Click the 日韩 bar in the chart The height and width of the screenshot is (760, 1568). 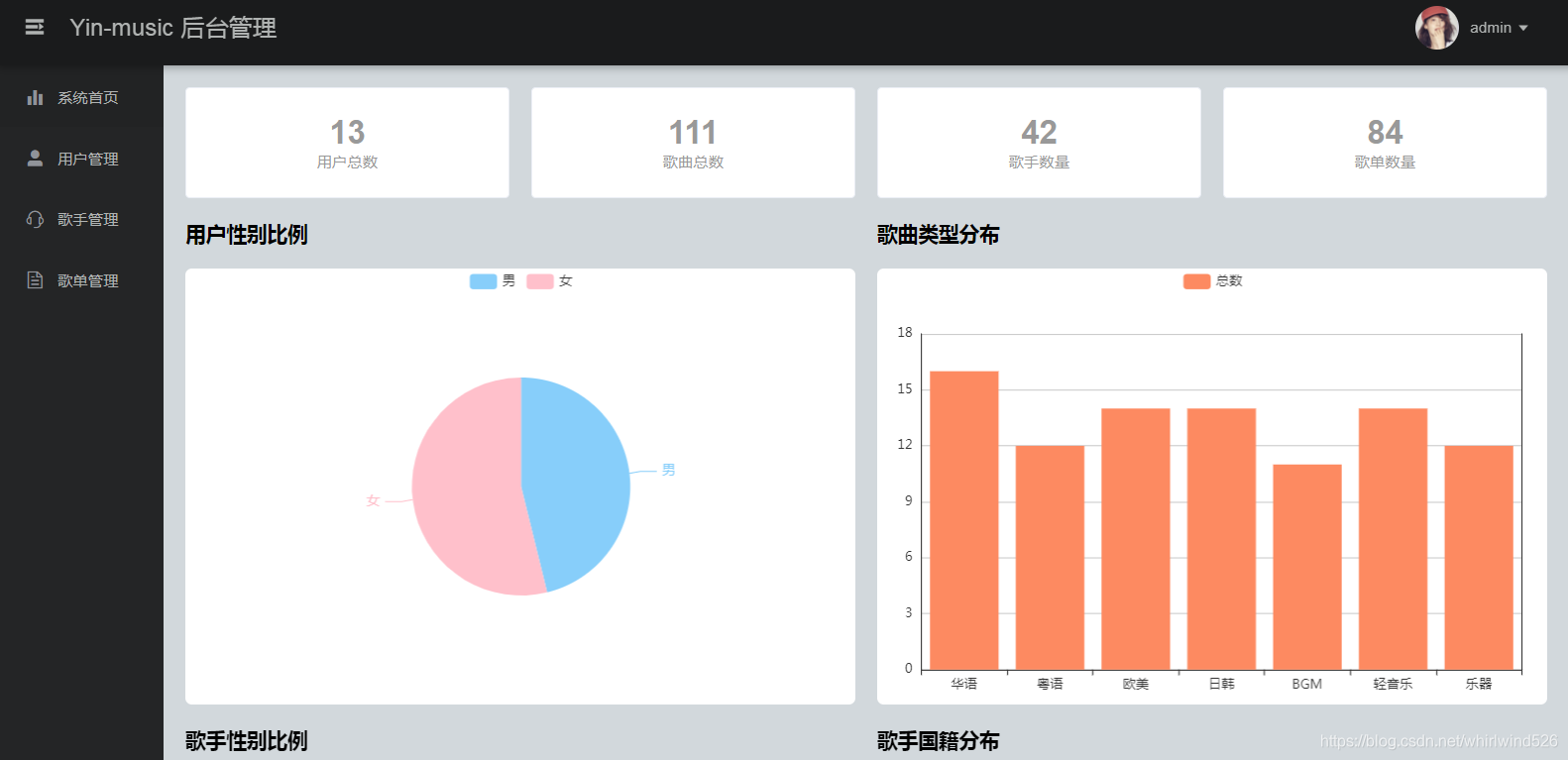(x=1221, y=539)
